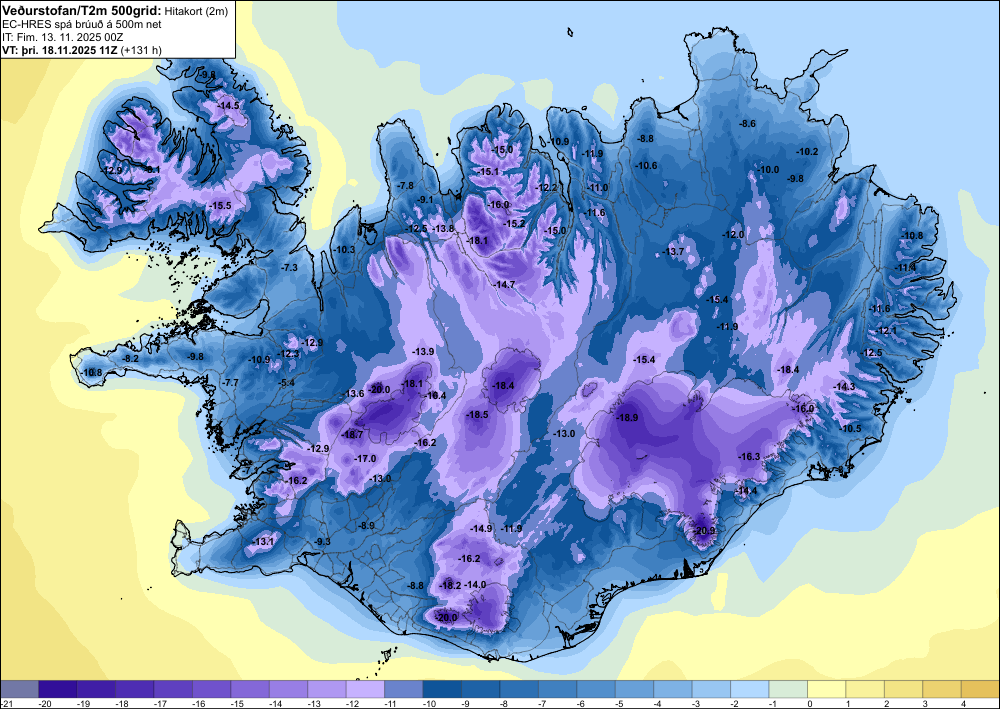1000x709 pixels.
Task: Click the legend tick label '-21'
Action: (6, 703)
